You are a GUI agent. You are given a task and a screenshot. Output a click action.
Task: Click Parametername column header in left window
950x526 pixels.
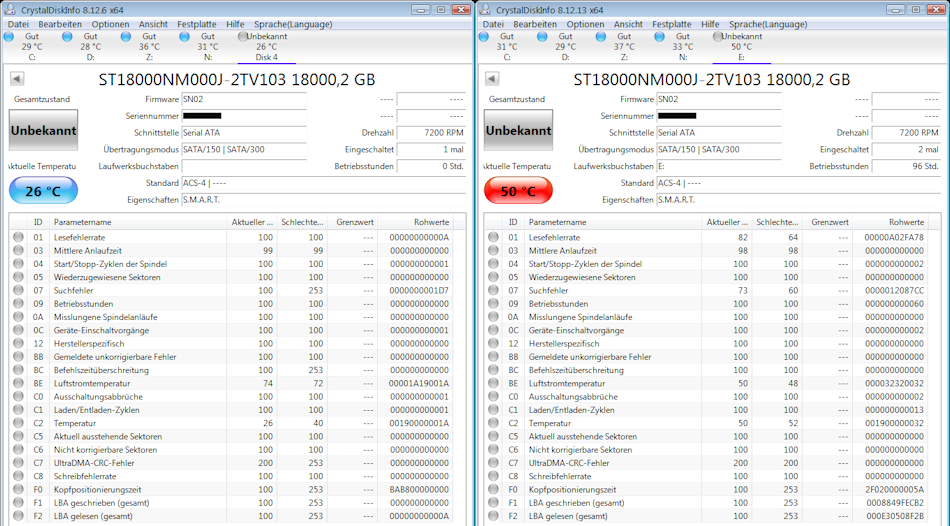tap(137, 222)
